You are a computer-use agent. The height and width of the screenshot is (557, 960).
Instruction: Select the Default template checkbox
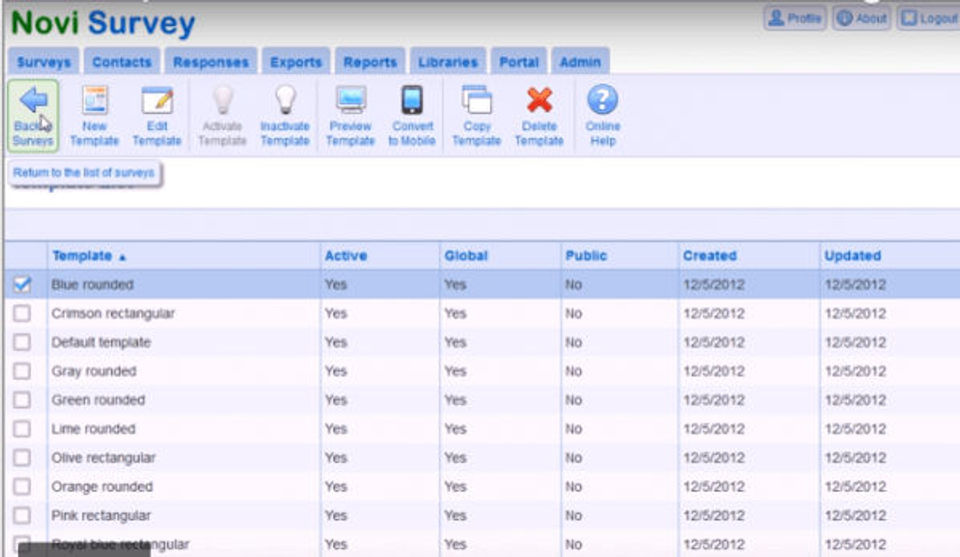point(22,342)
